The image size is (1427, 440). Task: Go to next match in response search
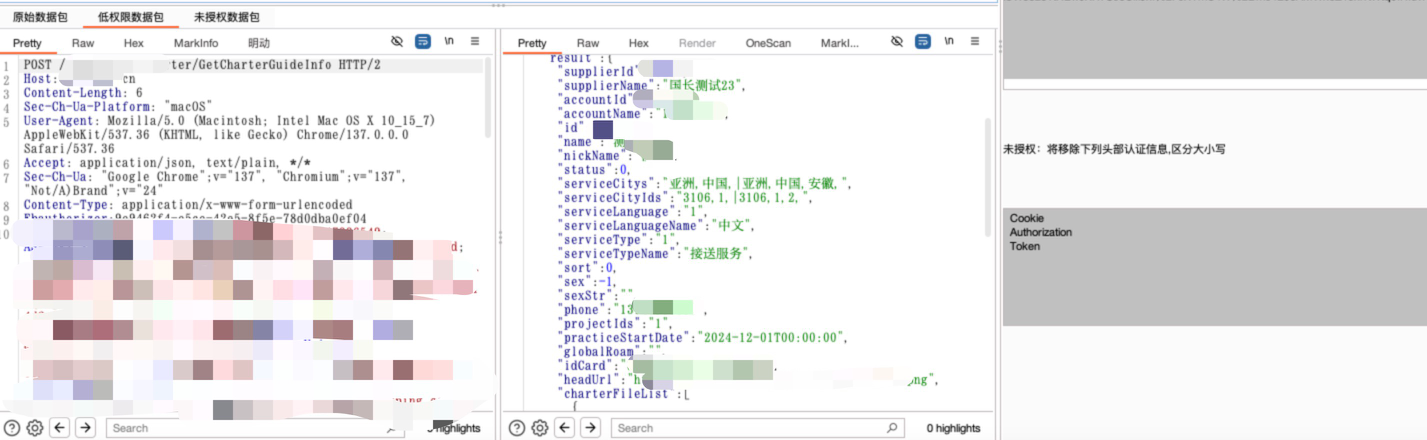click(591, 428)
